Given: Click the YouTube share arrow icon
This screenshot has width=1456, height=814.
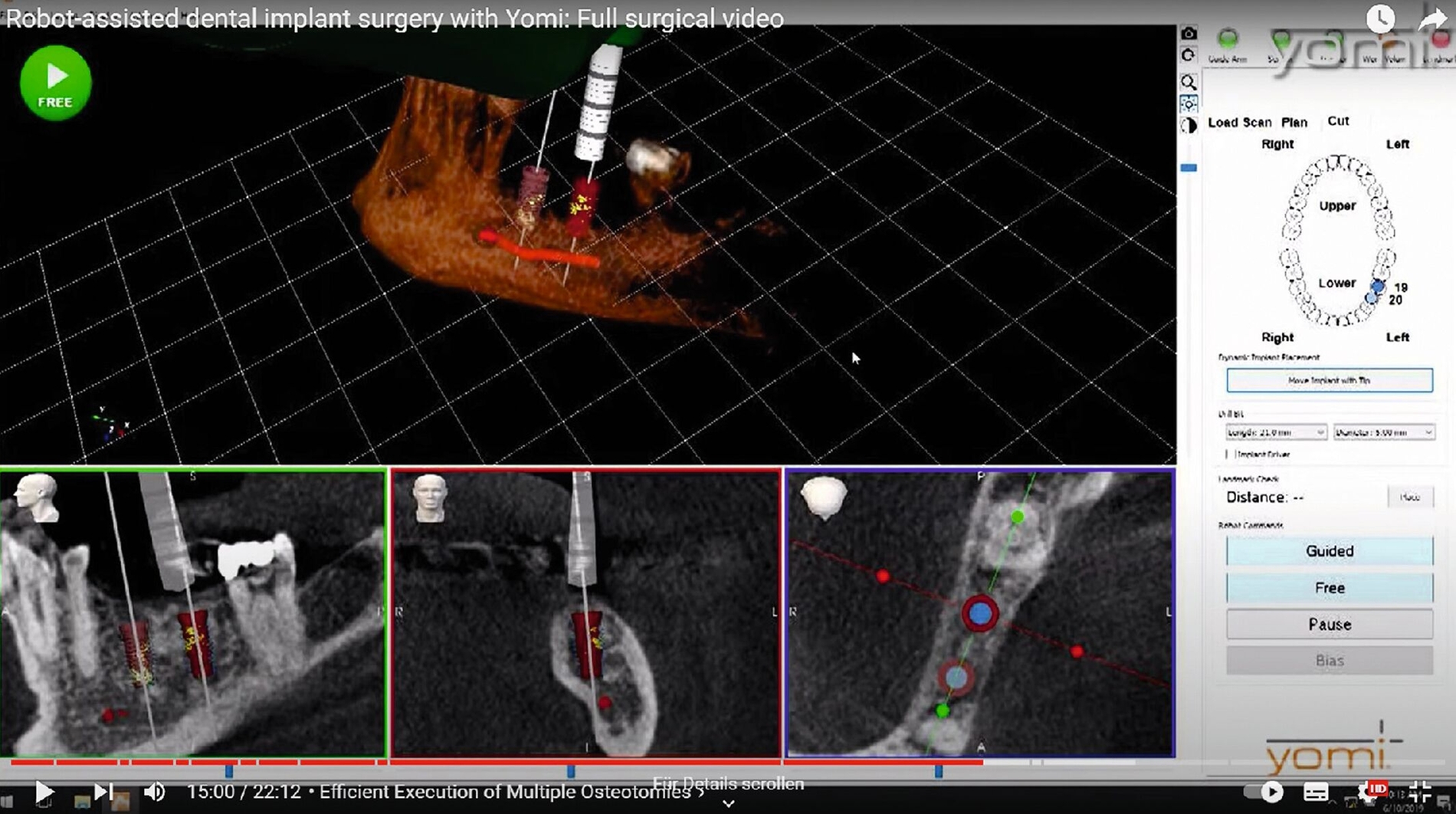Looking at the screenshot, I should [x=1431, y=19].
